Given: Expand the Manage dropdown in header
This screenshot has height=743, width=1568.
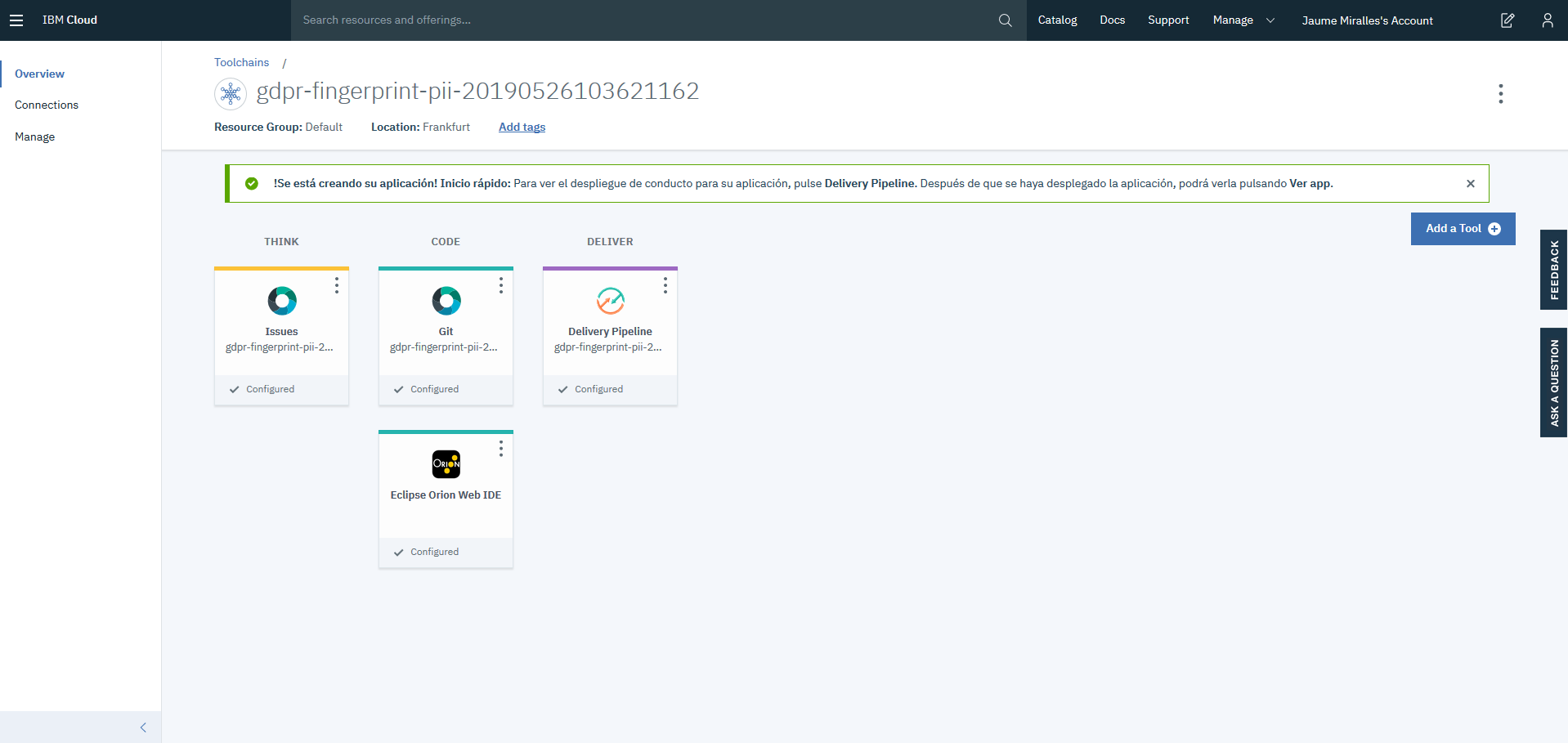Looking at the screenshot, I should [1243, 20].
